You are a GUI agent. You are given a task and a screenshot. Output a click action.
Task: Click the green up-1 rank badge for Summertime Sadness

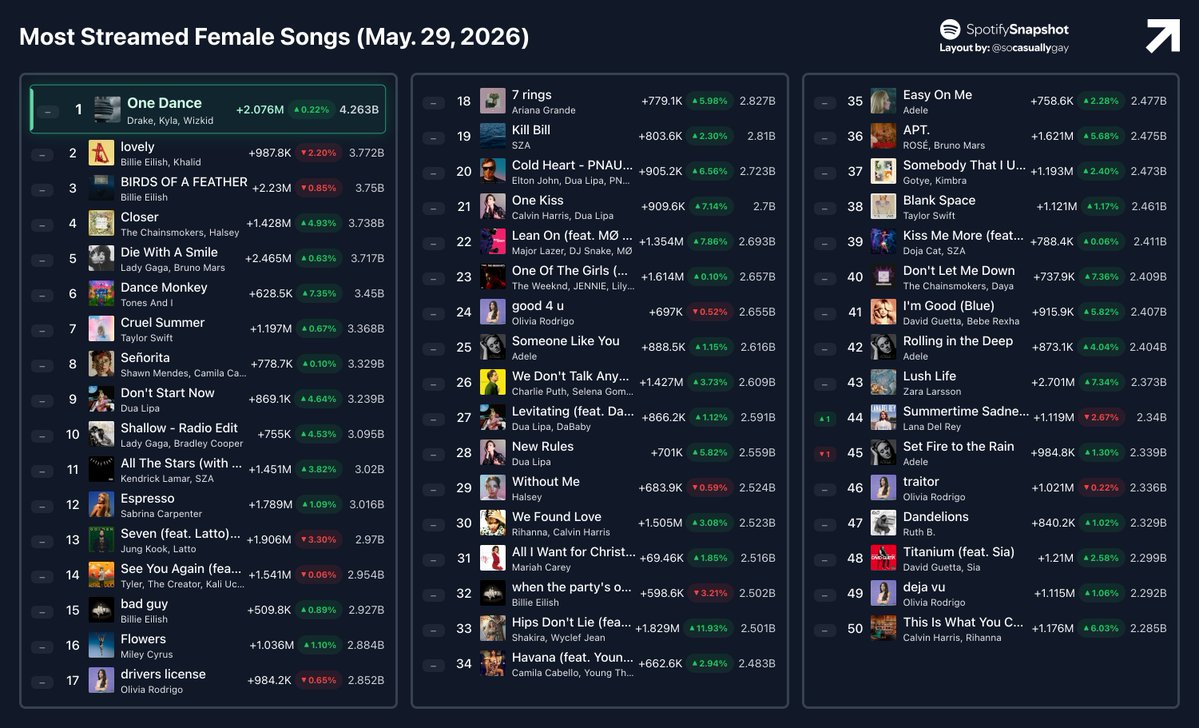coord(824,419)
